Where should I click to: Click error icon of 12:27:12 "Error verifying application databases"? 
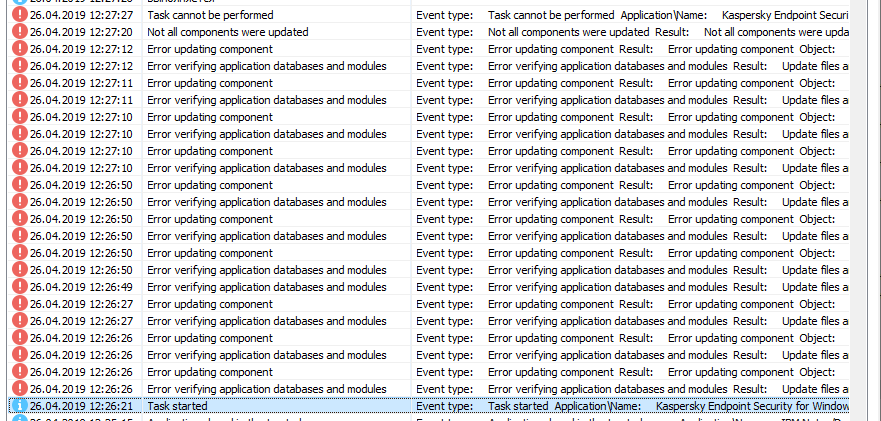pos(18,67)
